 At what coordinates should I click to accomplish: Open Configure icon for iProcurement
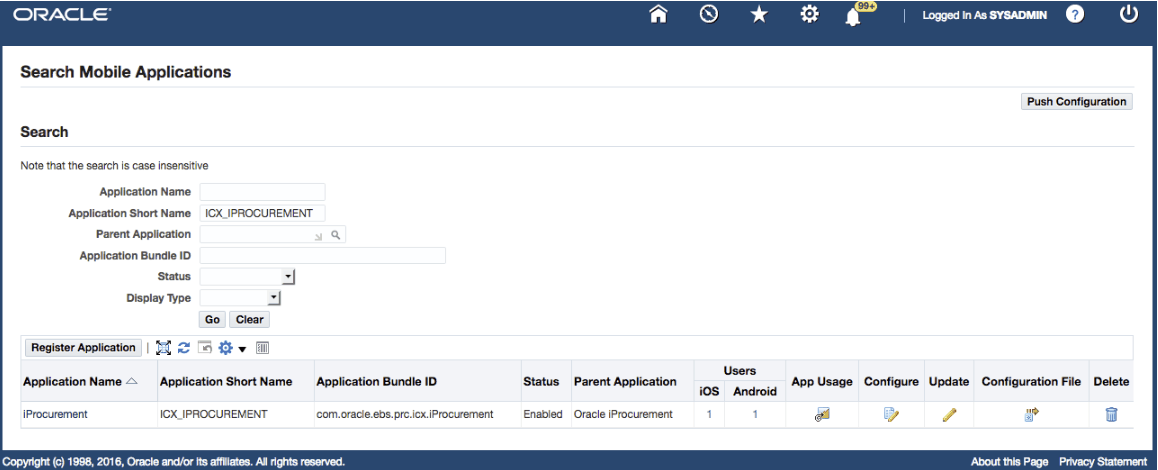891,415
